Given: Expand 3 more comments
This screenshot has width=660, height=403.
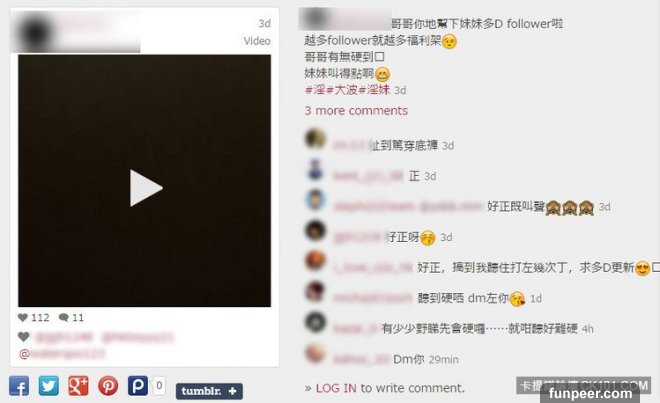Looking at the screenshot, I should pos(356,111).
